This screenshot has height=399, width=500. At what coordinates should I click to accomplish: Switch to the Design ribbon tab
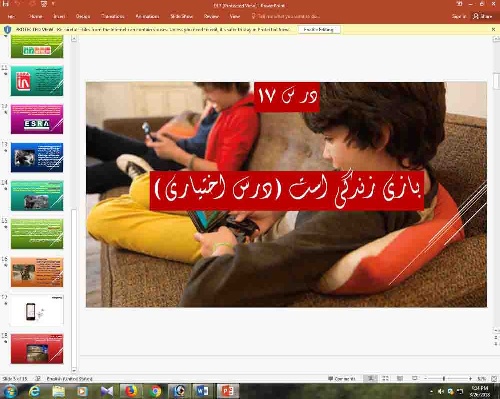point(83,16)
